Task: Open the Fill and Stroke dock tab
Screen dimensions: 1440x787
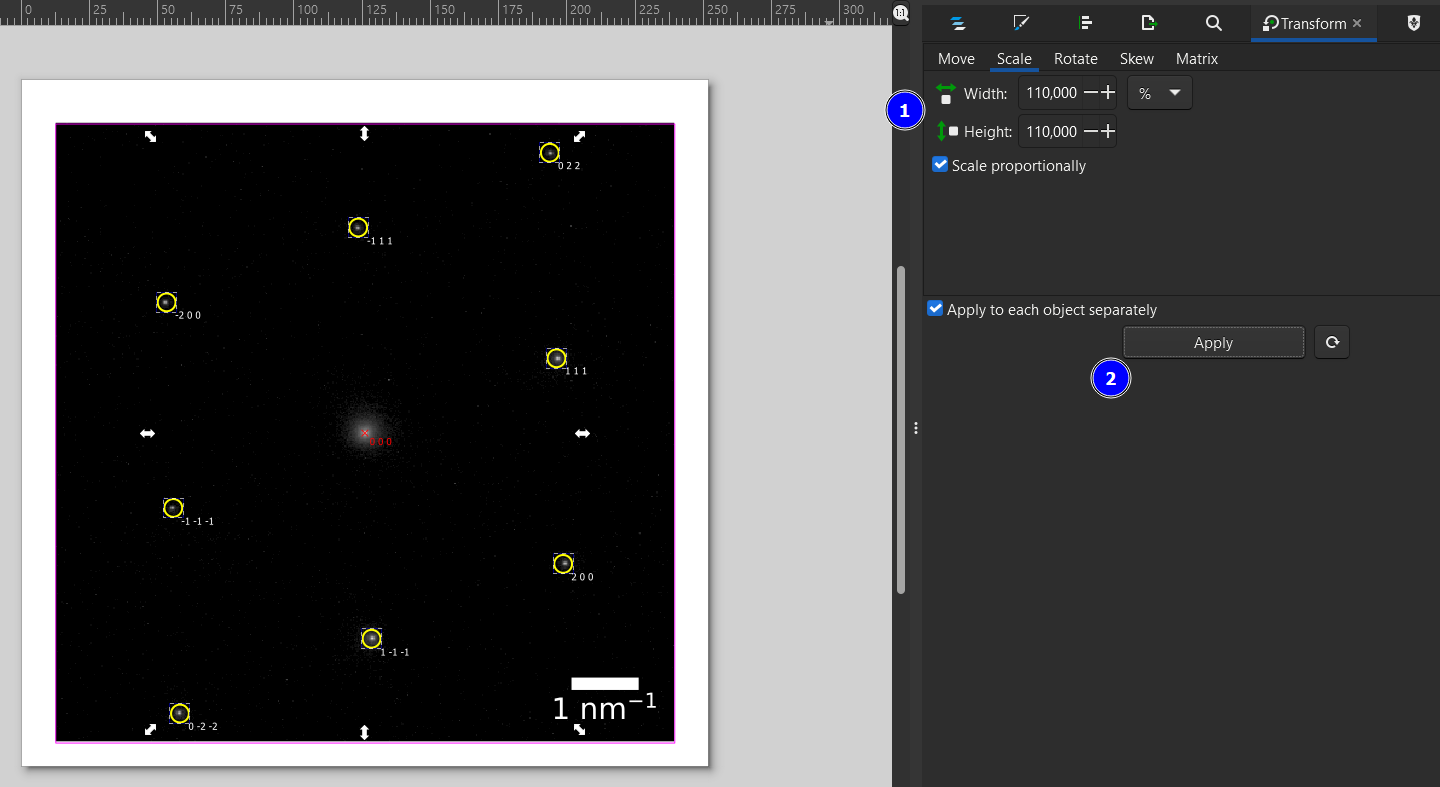Action: 1021,23
